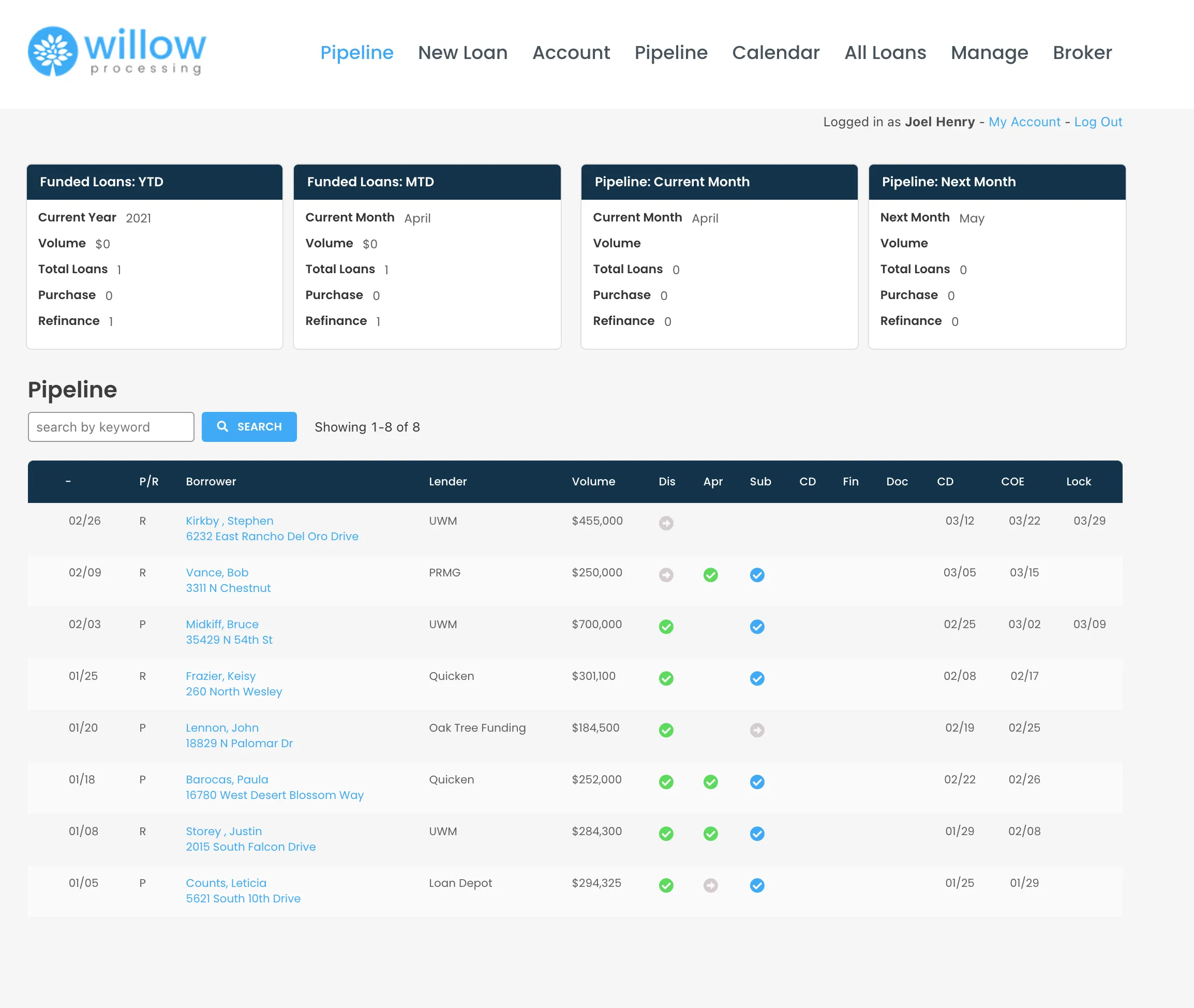Click the gray Apr arrow icon for Counts, Leticia
The height and width of the screenshot is (1008, 1194).
click(x=711, y=885)
